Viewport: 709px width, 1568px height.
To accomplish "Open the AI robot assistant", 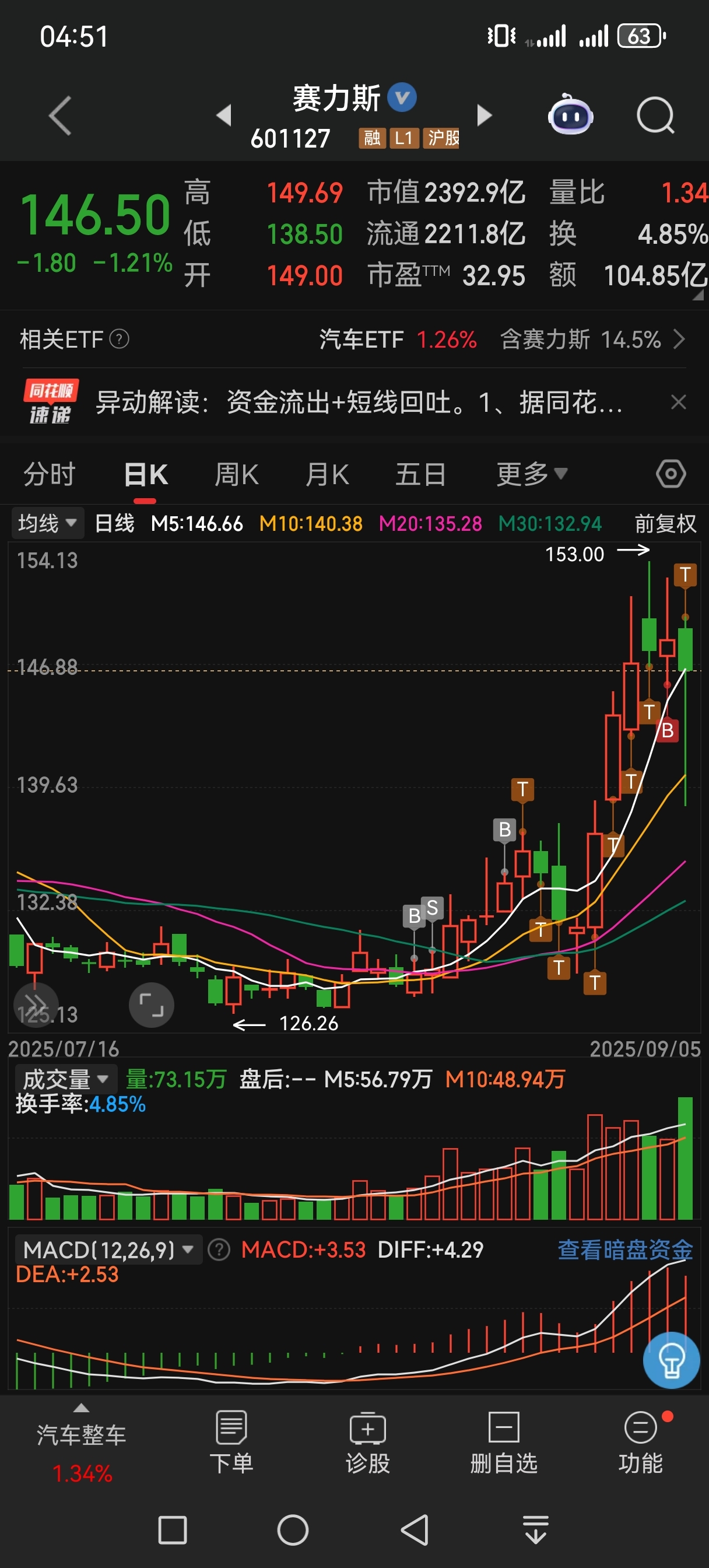I will pos(570,114).
